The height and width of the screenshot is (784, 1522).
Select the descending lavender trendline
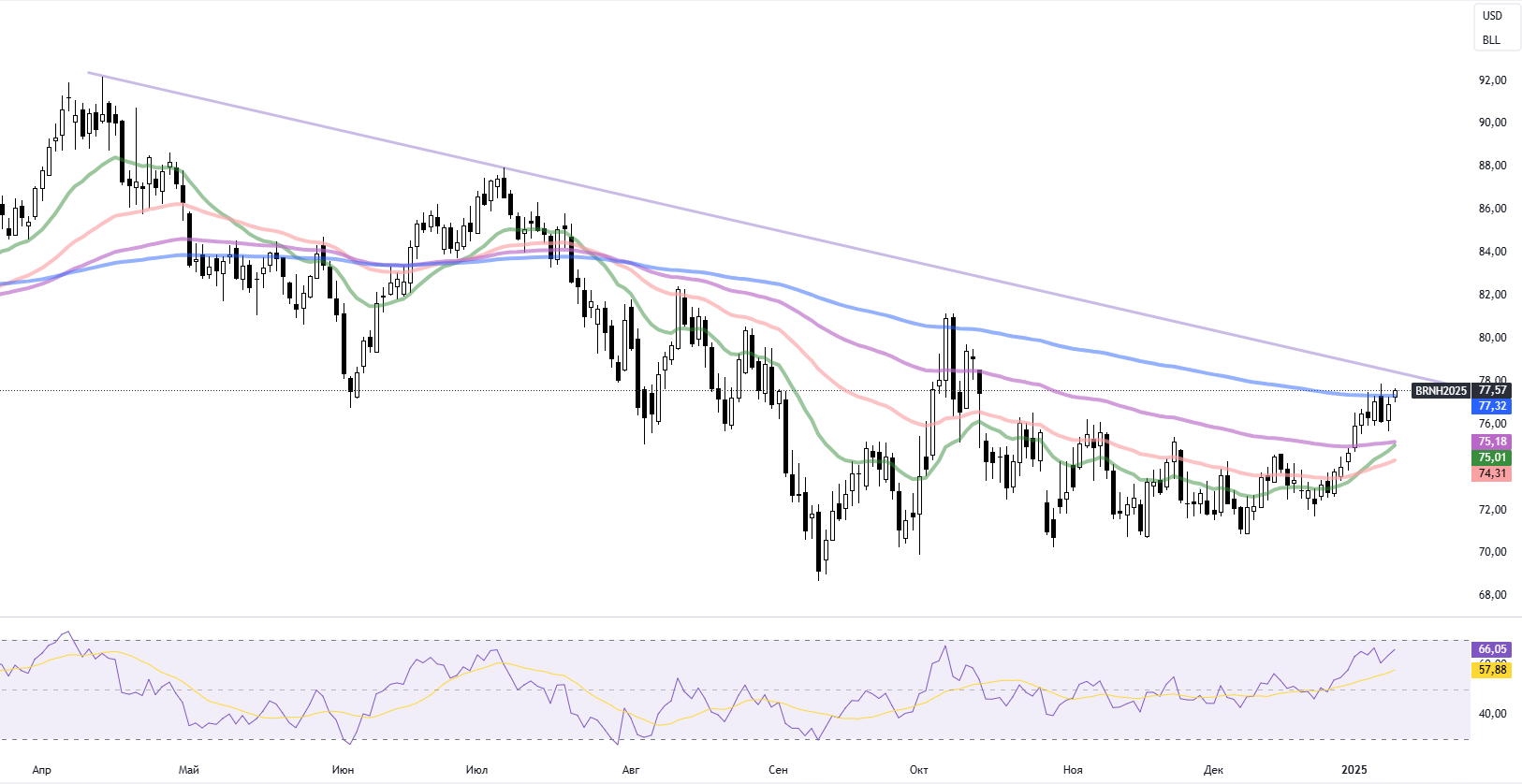point(768,227)
